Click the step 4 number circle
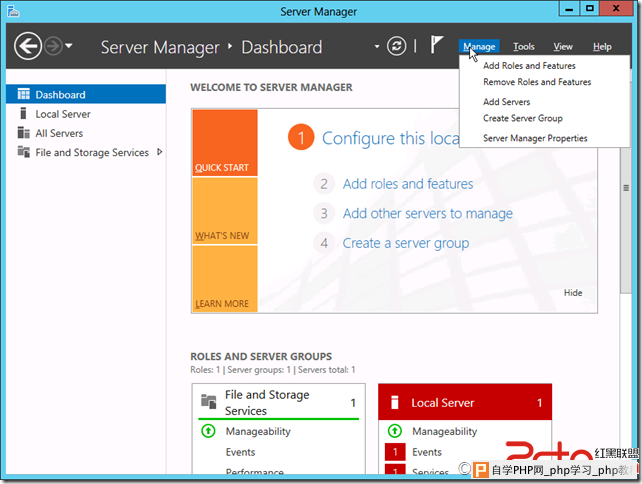Viewport: 642px width, 484px height. 324,243
